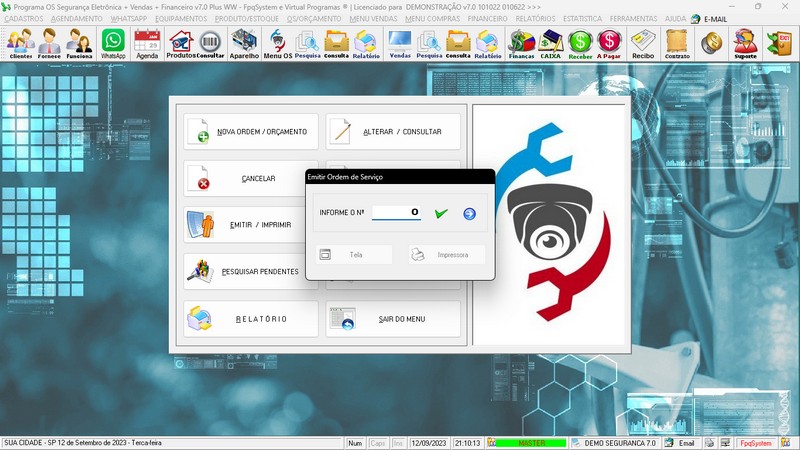
Task: Open the ESTATISTICA menu
Action: 582,19
